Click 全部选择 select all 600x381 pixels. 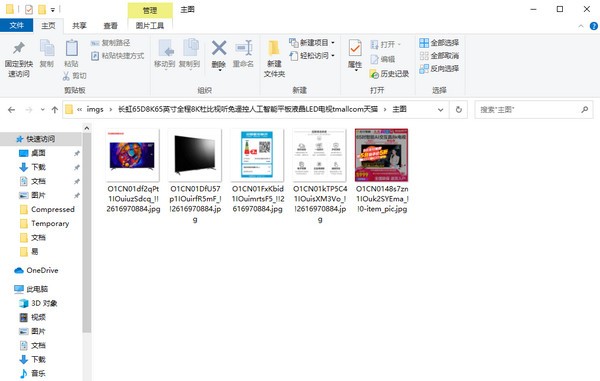point(439,42)
